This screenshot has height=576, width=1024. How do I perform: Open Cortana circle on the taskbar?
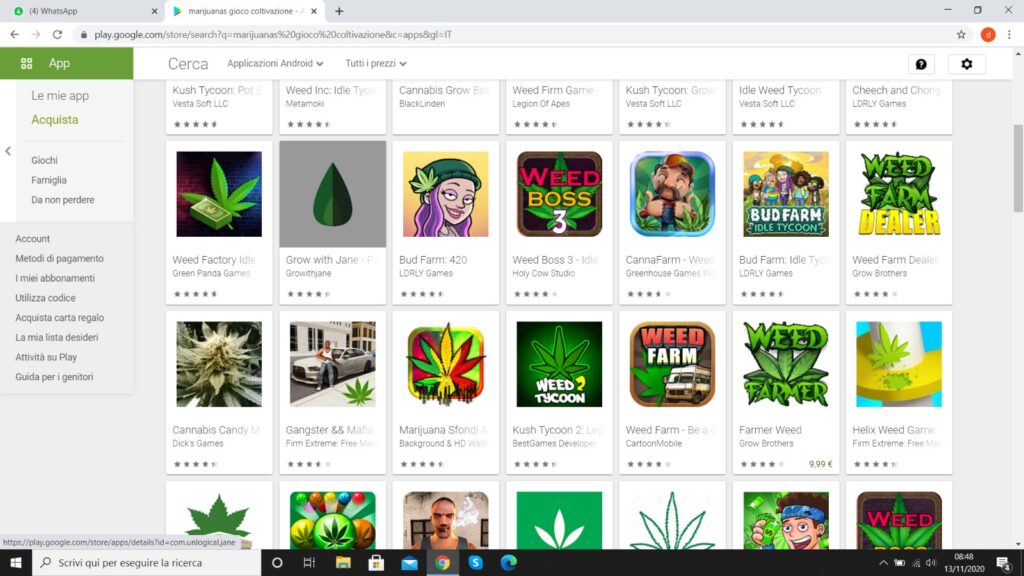point(277,562)
